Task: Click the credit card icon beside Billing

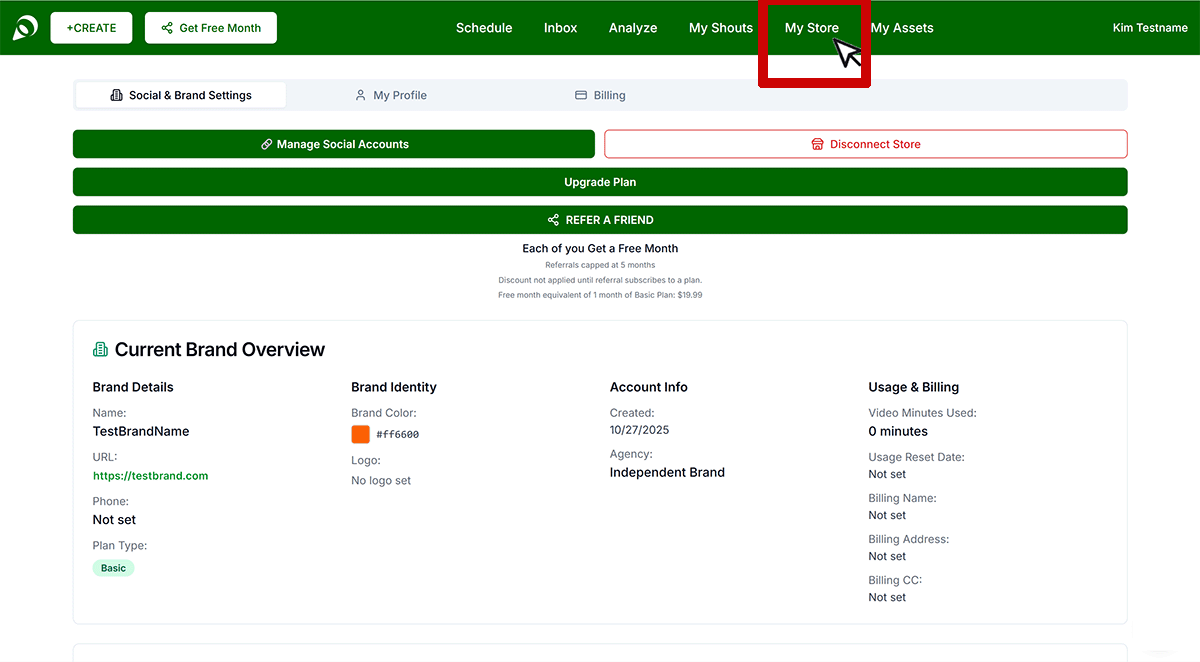Action: (581, 95)
